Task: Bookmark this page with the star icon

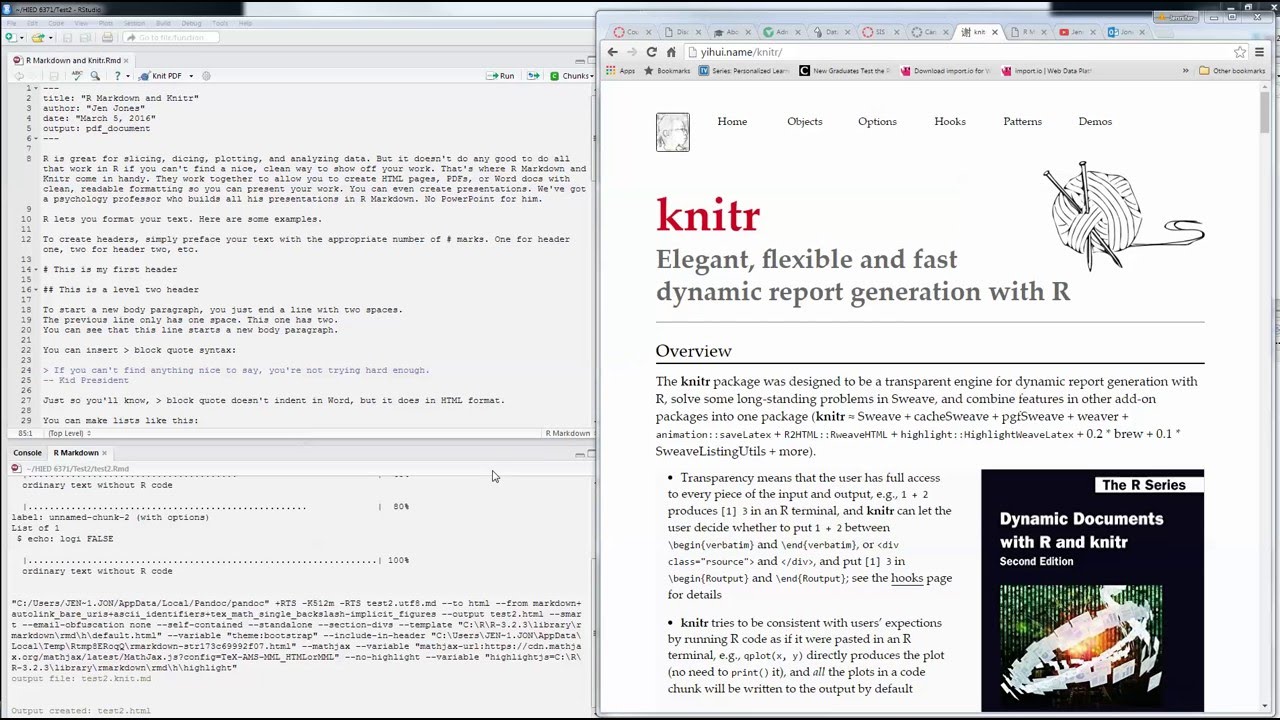Action: tap(1240, 52)
